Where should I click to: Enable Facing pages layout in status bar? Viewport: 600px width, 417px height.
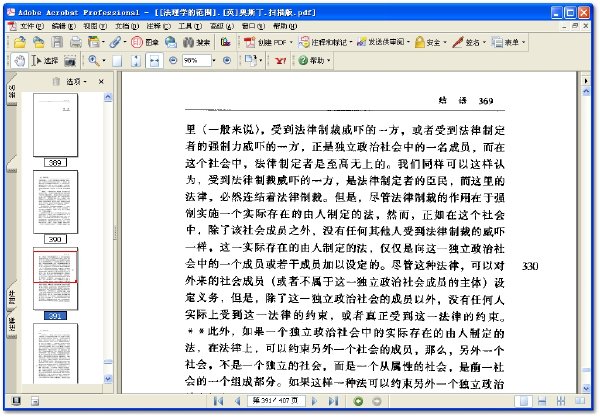[x=580, y=401]
